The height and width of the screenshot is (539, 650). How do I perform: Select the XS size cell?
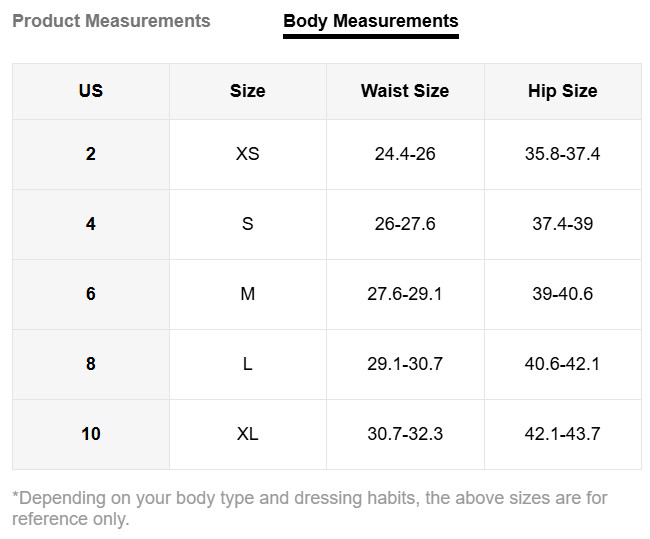[247, 154]
